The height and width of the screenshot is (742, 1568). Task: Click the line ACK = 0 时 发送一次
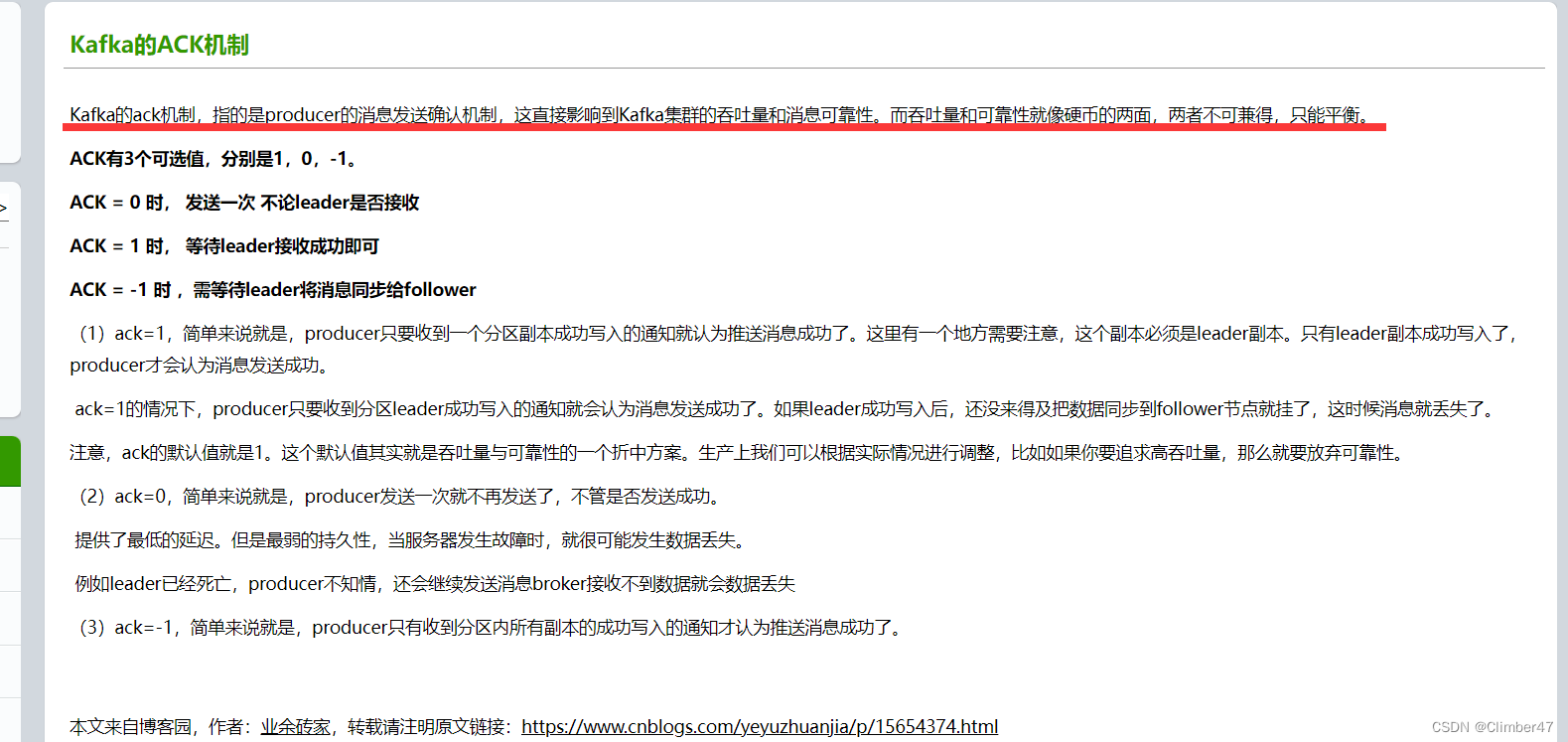click(x=244, y=203)
